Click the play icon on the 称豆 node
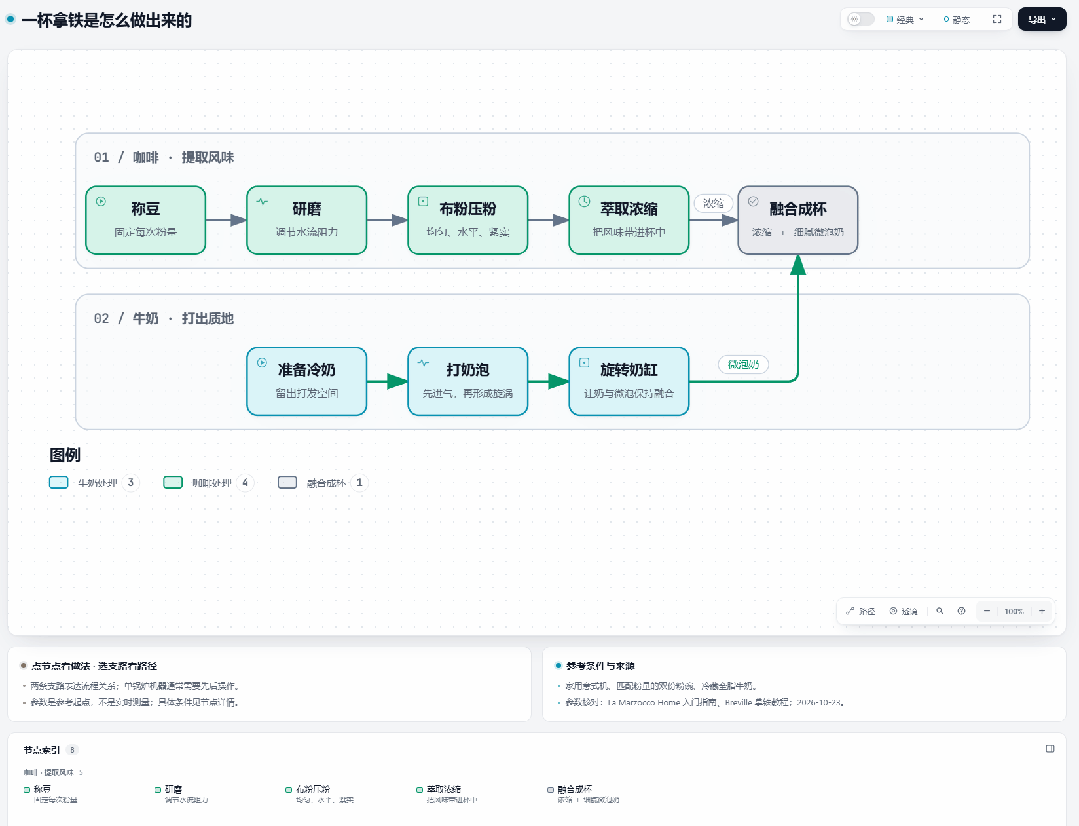This screenshot has width=1079, height=826. click(101, 202)
